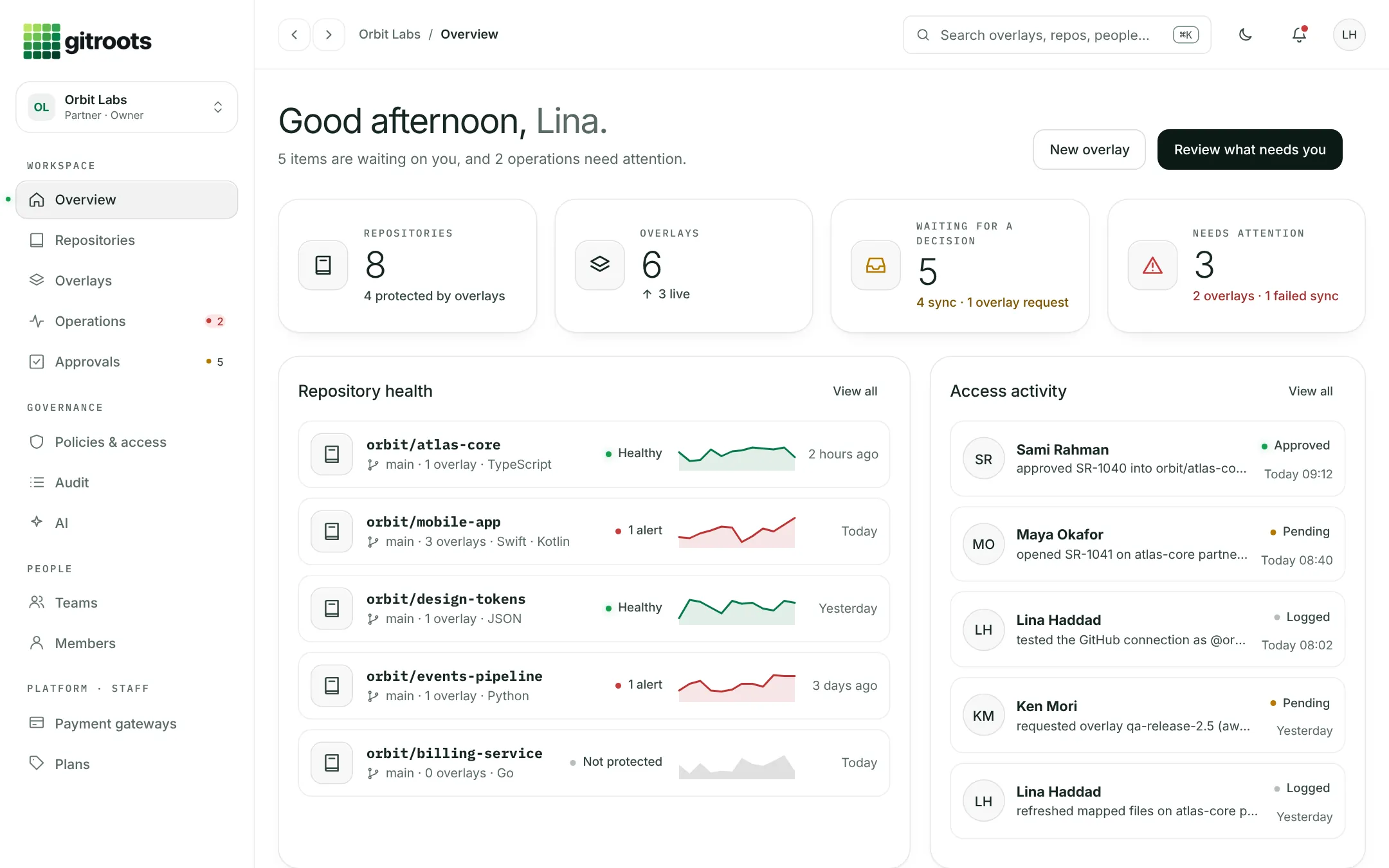
Task: Go forward with the right chevron button
Action: (x=329, y=35)
